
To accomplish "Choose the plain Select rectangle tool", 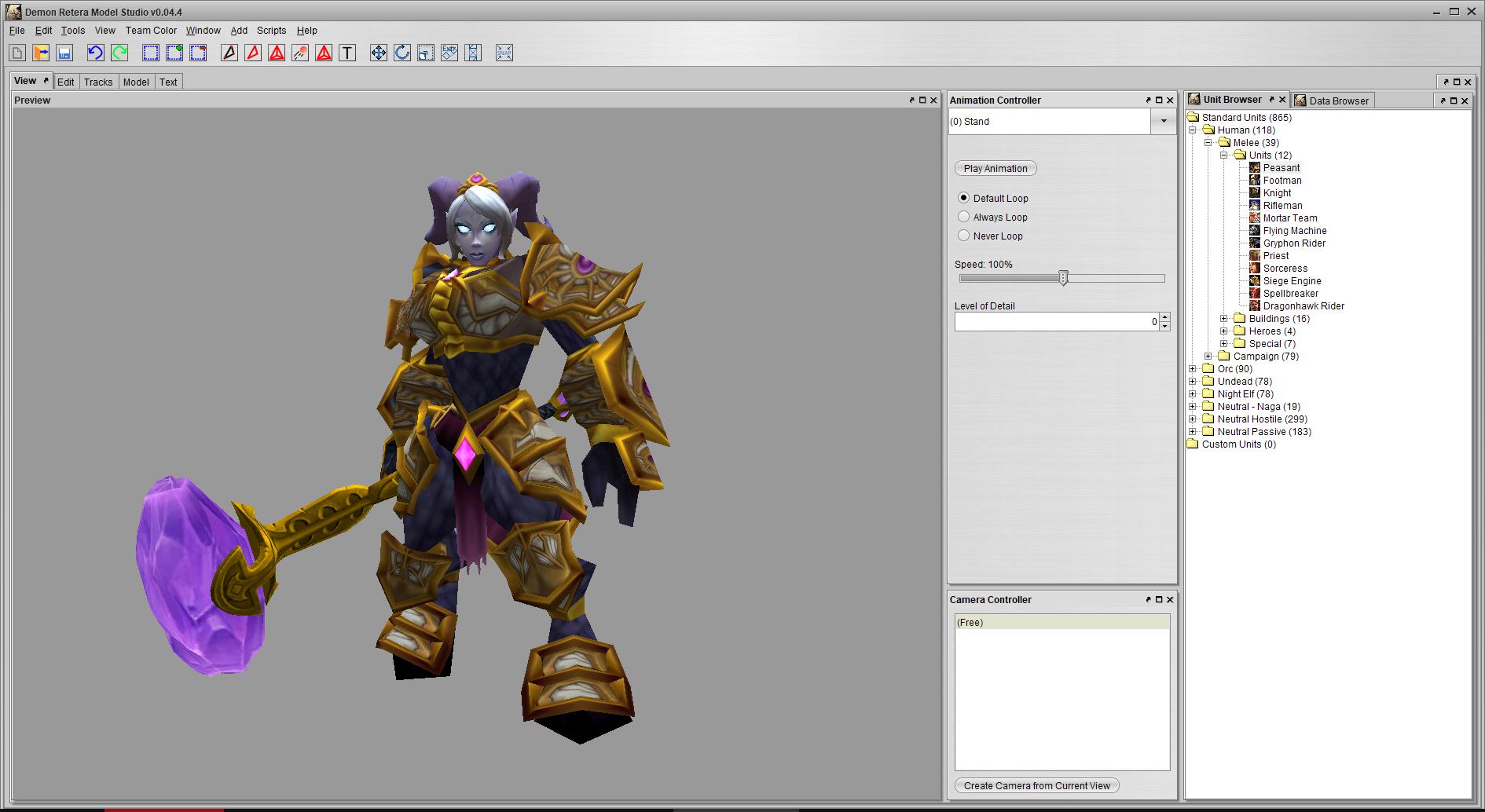I will click(151, 53).
